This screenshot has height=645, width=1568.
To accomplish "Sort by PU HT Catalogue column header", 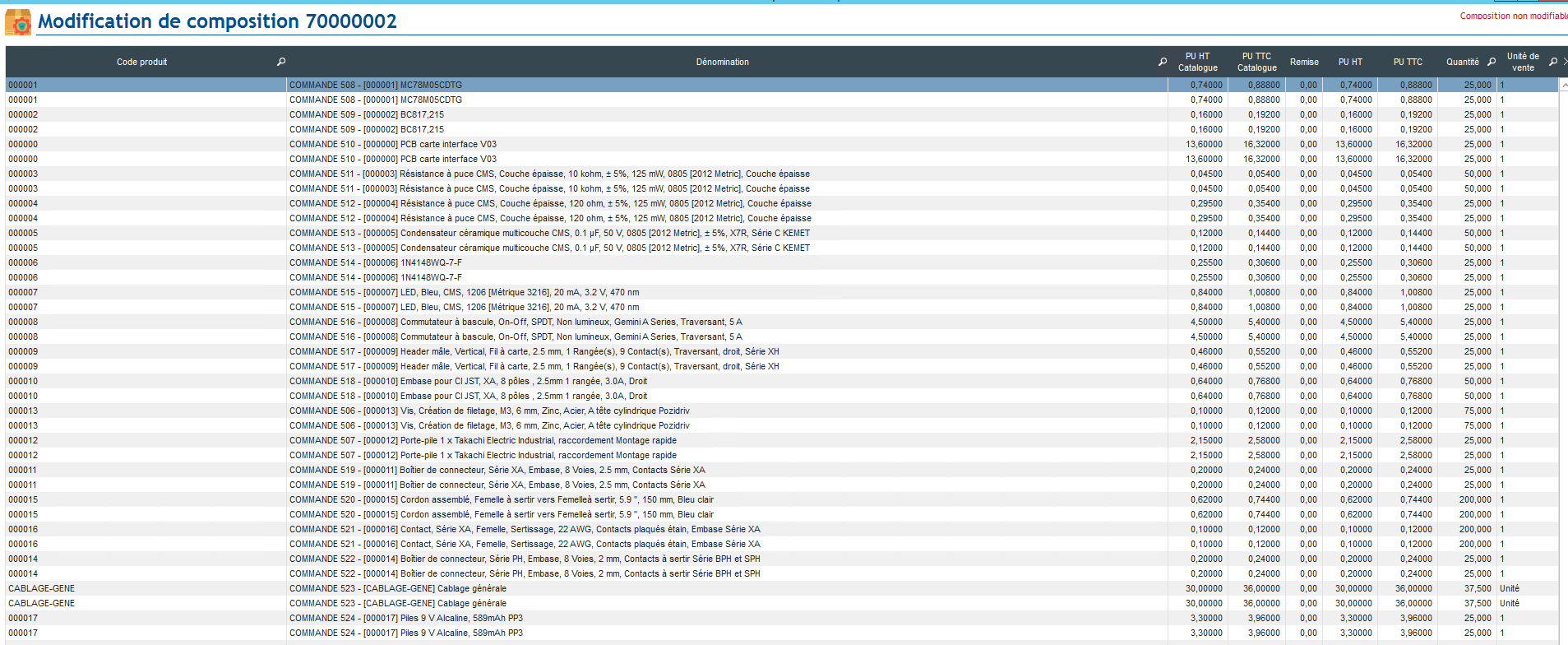I will 1197,62.
